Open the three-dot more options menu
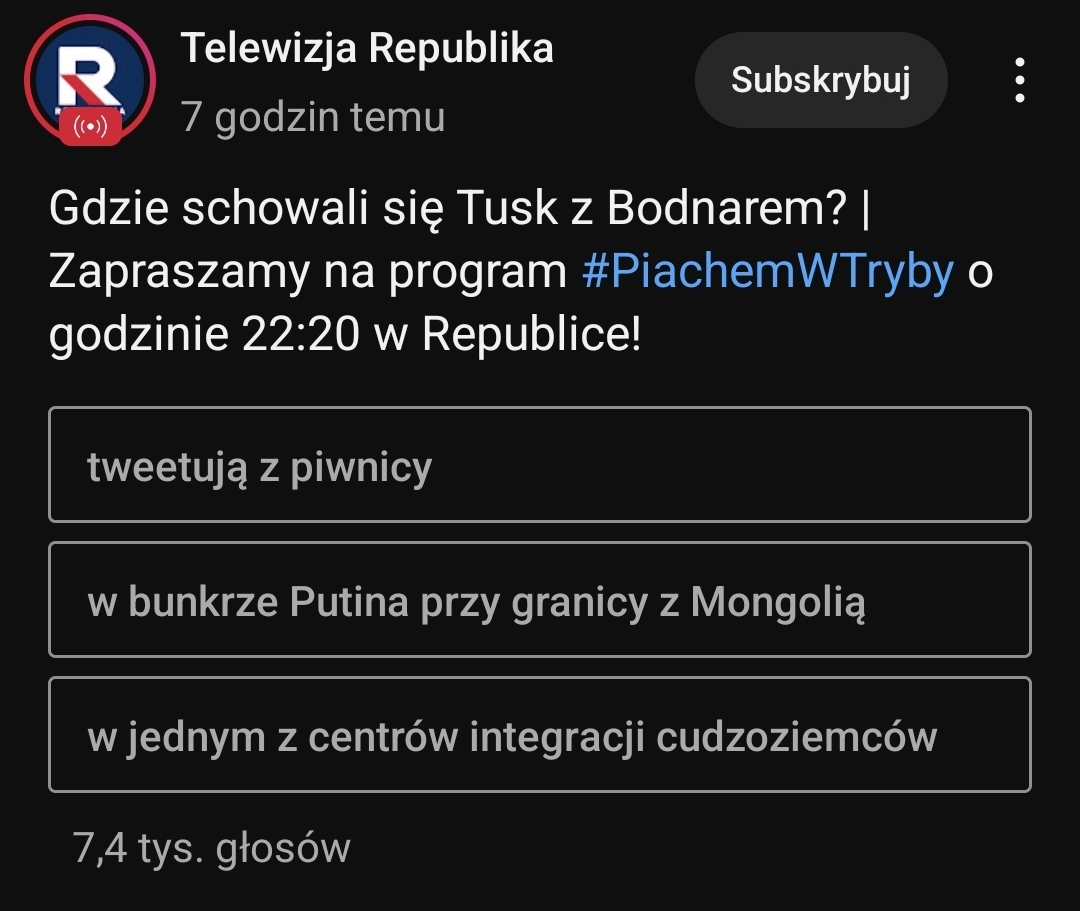The width and height of the screenshot is (1080, 911). (1019, 80)
